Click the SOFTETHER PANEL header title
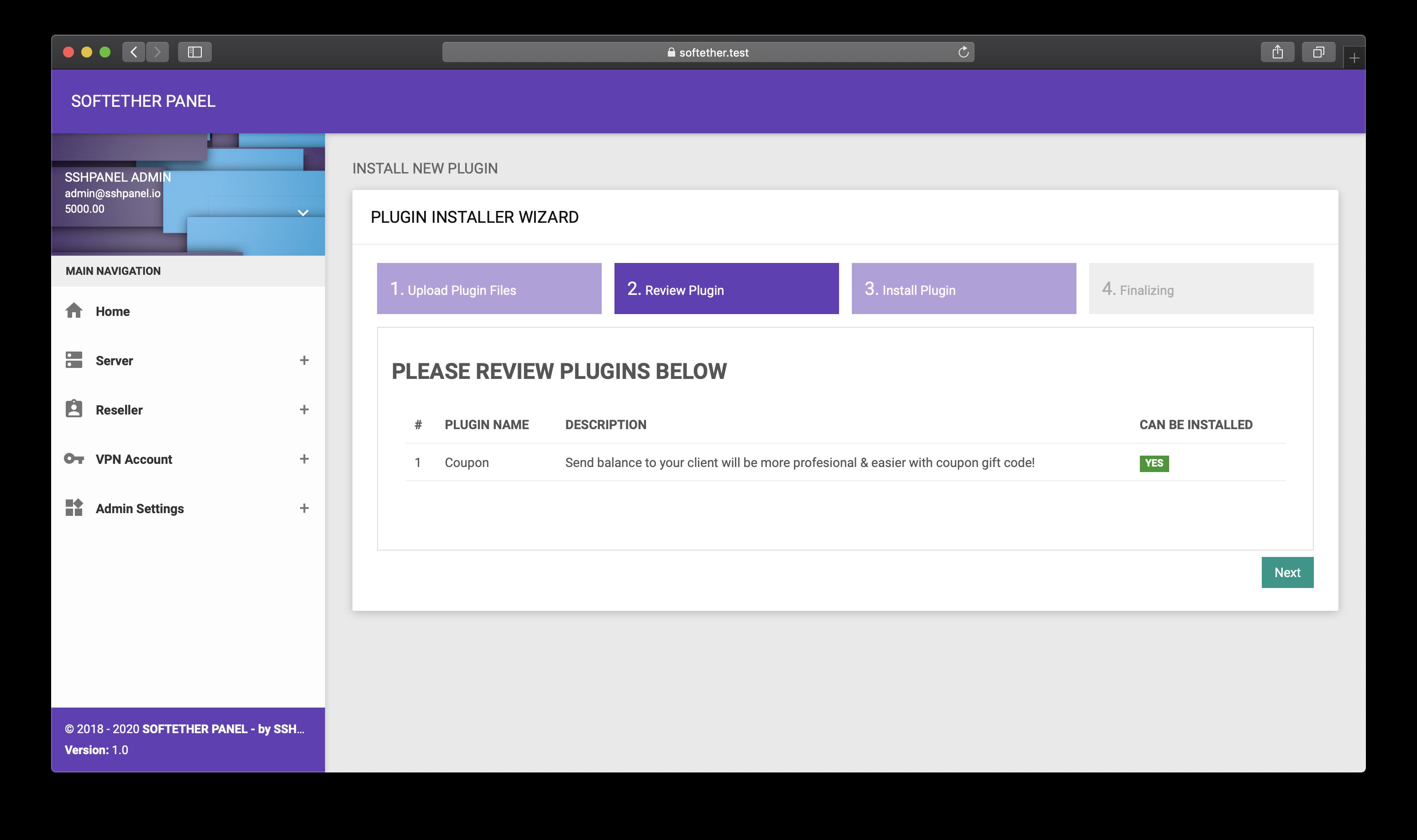The image size is (1417, 840). [143, 101]
